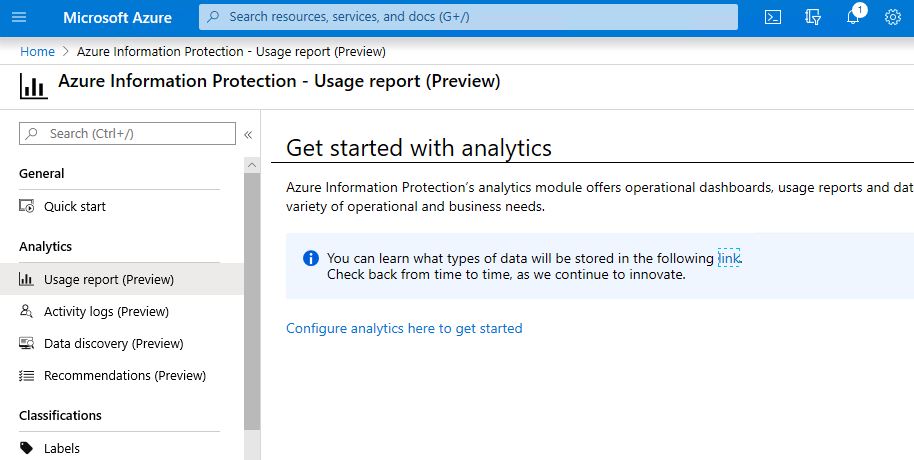
Task: Click the 'Classifications' section heading
Action: tap(60, 415)
